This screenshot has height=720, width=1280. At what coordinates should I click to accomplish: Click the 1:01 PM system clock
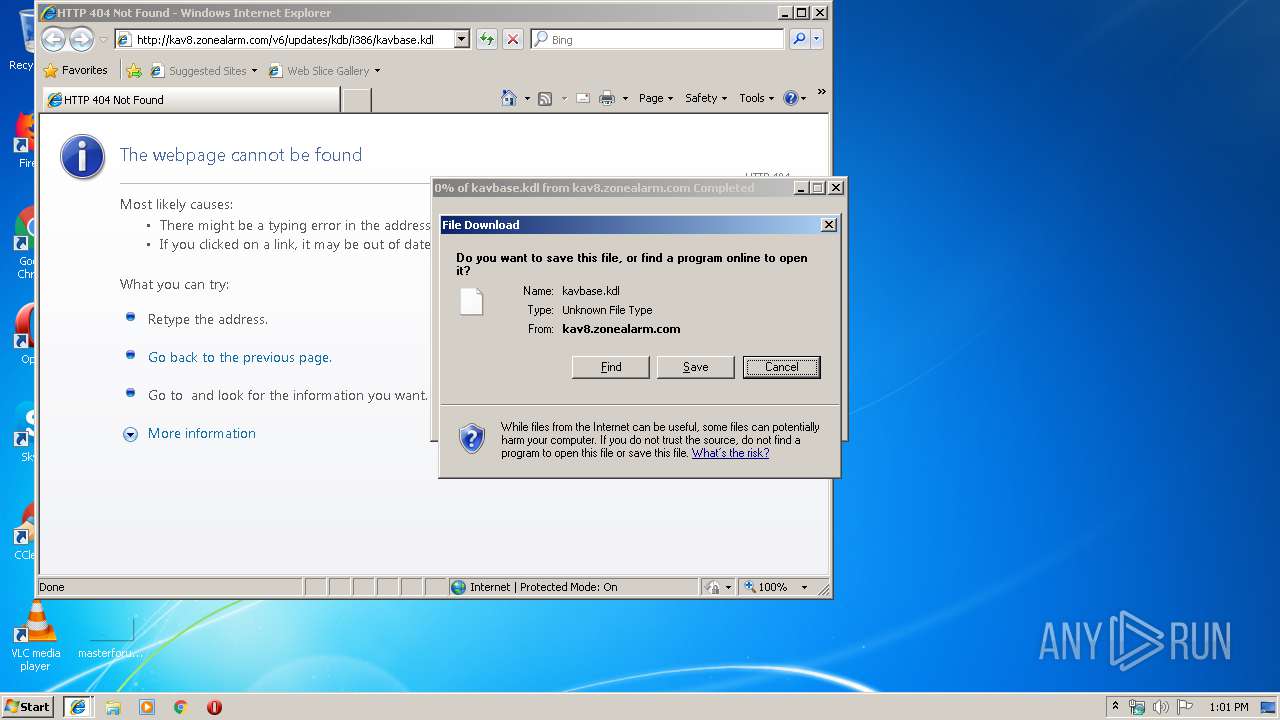point(1229,707)
